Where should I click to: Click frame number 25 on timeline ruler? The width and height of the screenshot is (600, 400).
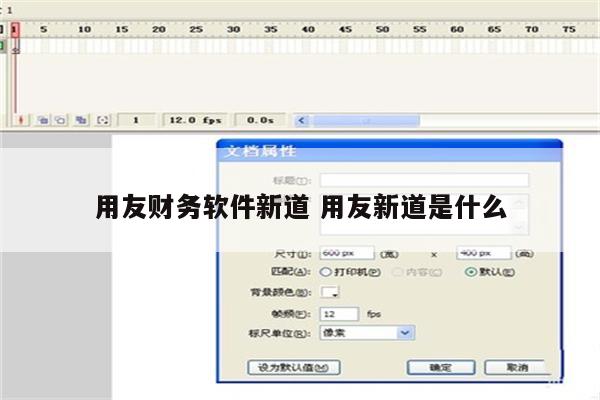(196, 29)
